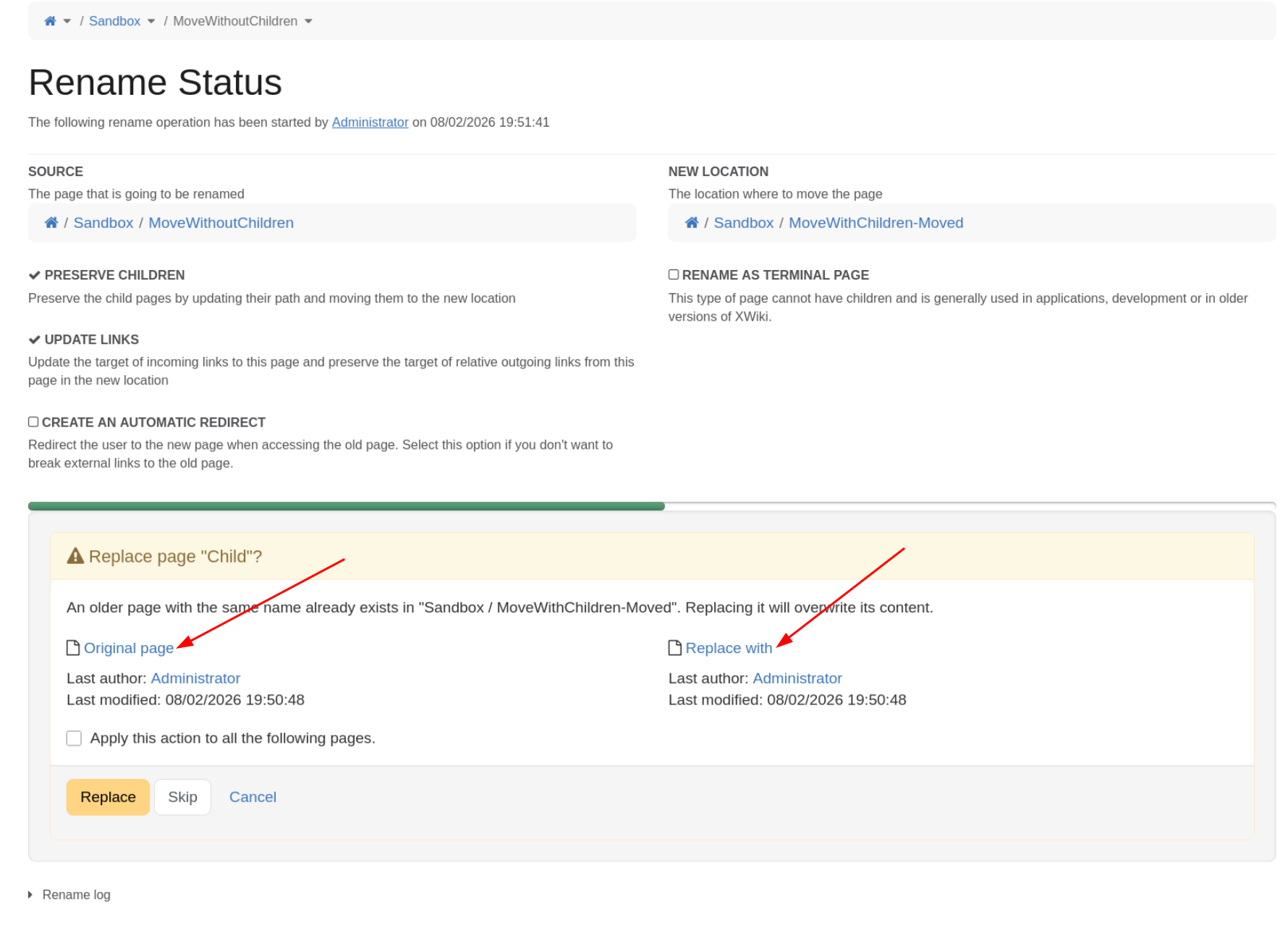Click page icon next to Original page
Image resolution: width=1288 pixels, height=939 pixels.
point(73,648)
